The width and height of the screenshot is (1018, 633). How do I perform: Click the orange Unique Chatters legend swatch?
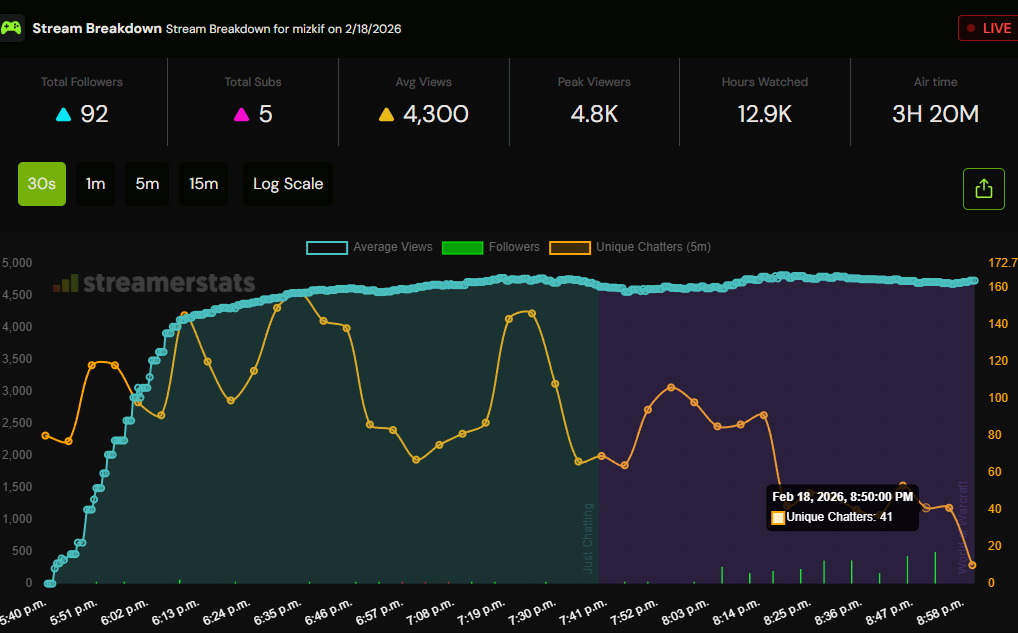(x=569, y=247)
